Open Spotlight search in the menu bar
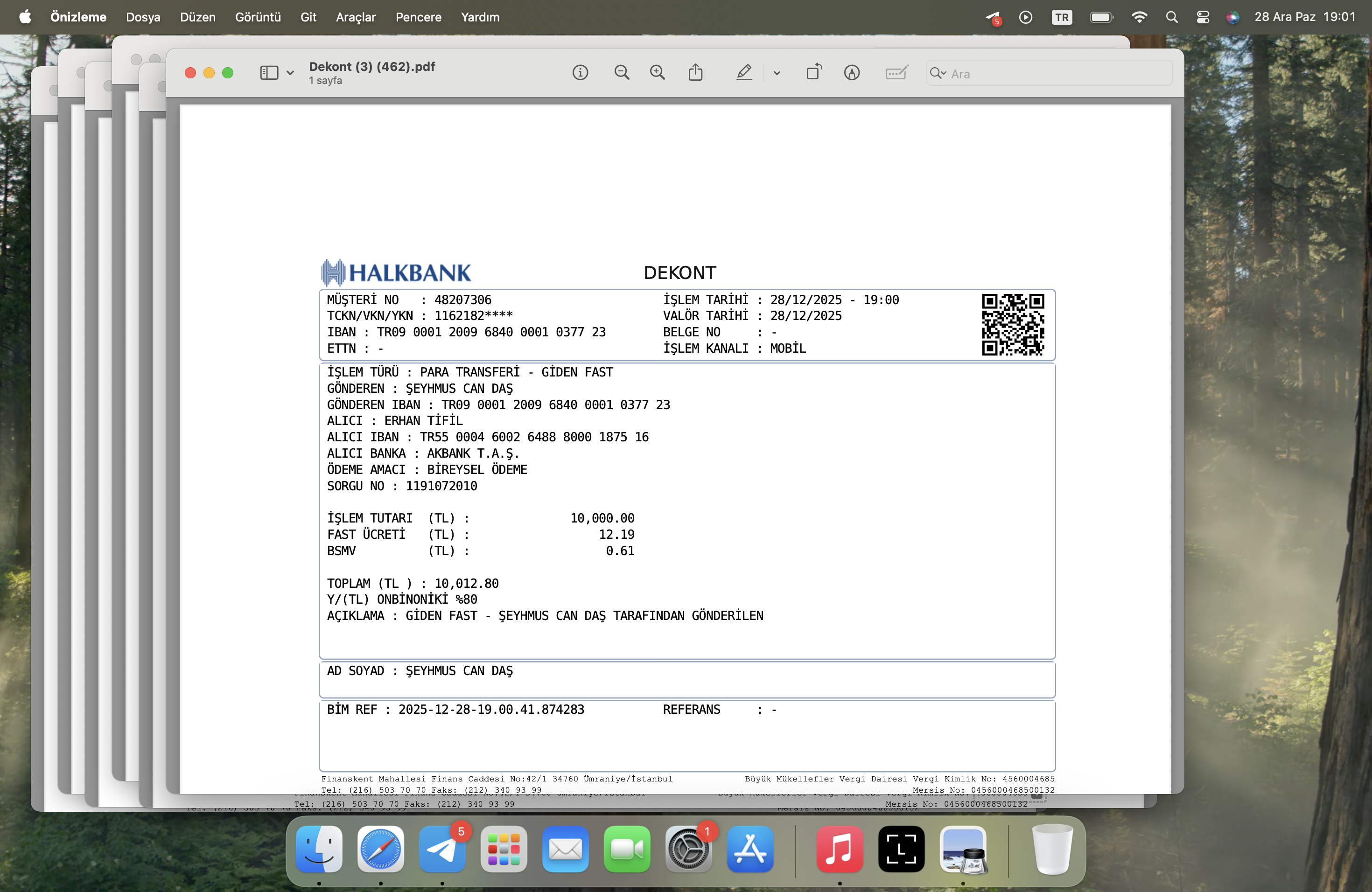The height and width of the screenshot is (892, 1372). (x=1171, y=17)
